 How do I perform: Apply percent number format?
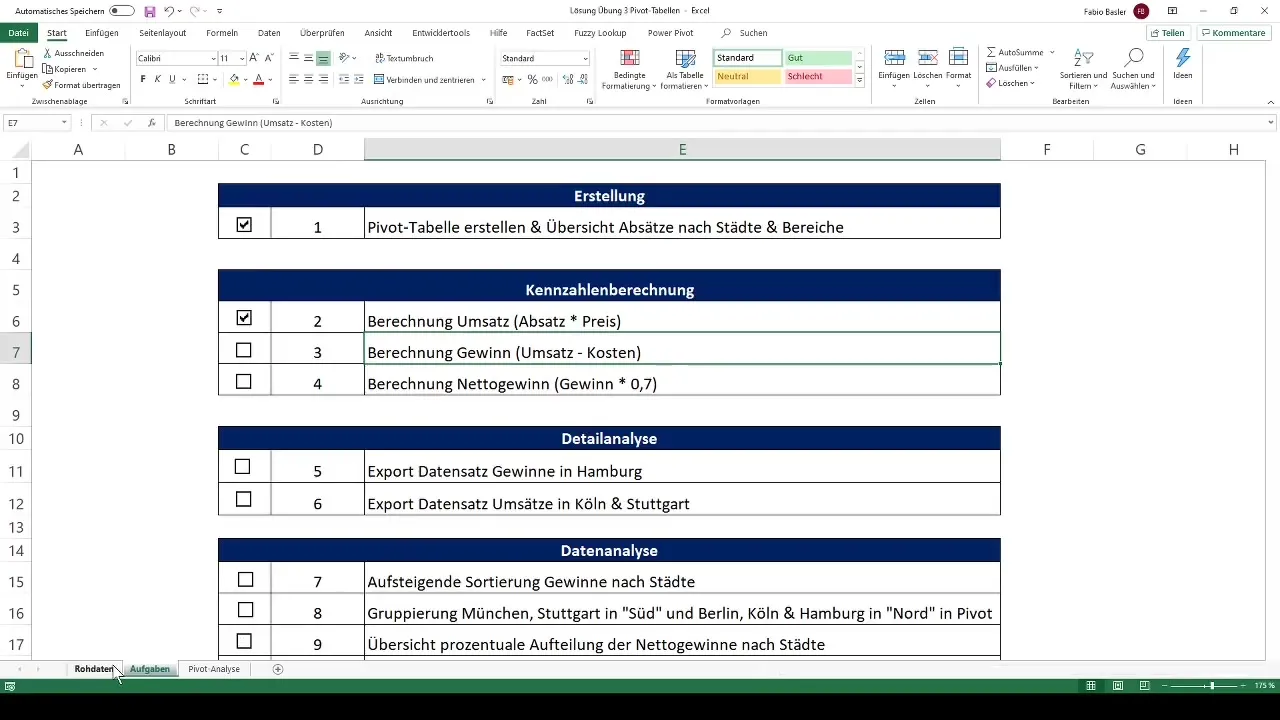531,79
